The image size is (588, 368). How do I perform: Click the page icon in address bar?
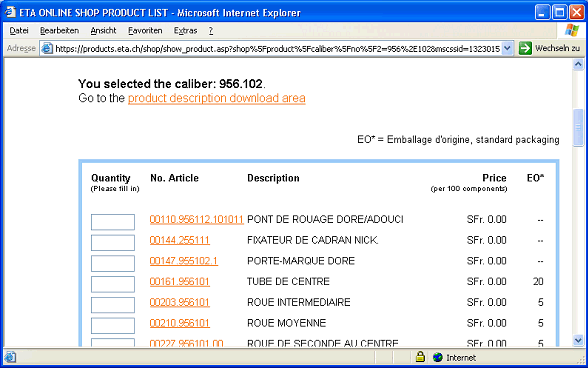click(47, 48)
